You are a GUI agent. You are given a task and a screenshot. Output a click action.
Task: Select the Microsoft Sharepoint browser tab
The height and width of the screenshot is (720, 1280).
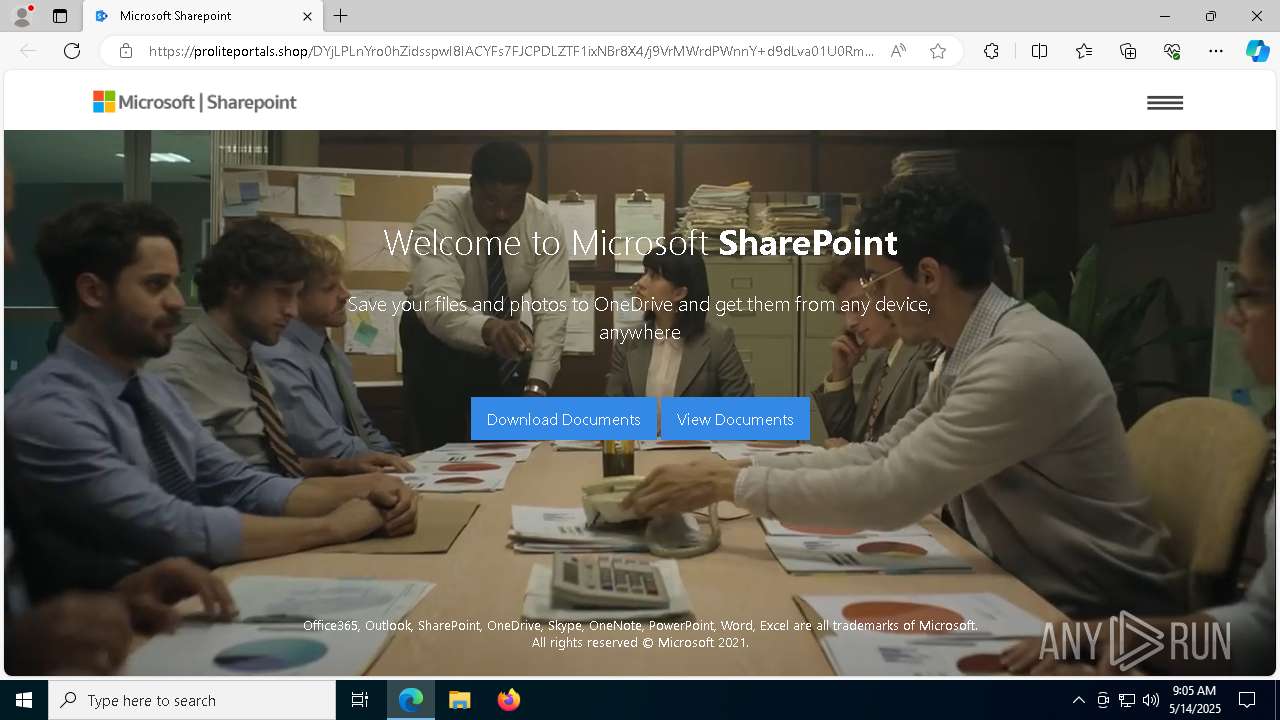click(203, 16)
